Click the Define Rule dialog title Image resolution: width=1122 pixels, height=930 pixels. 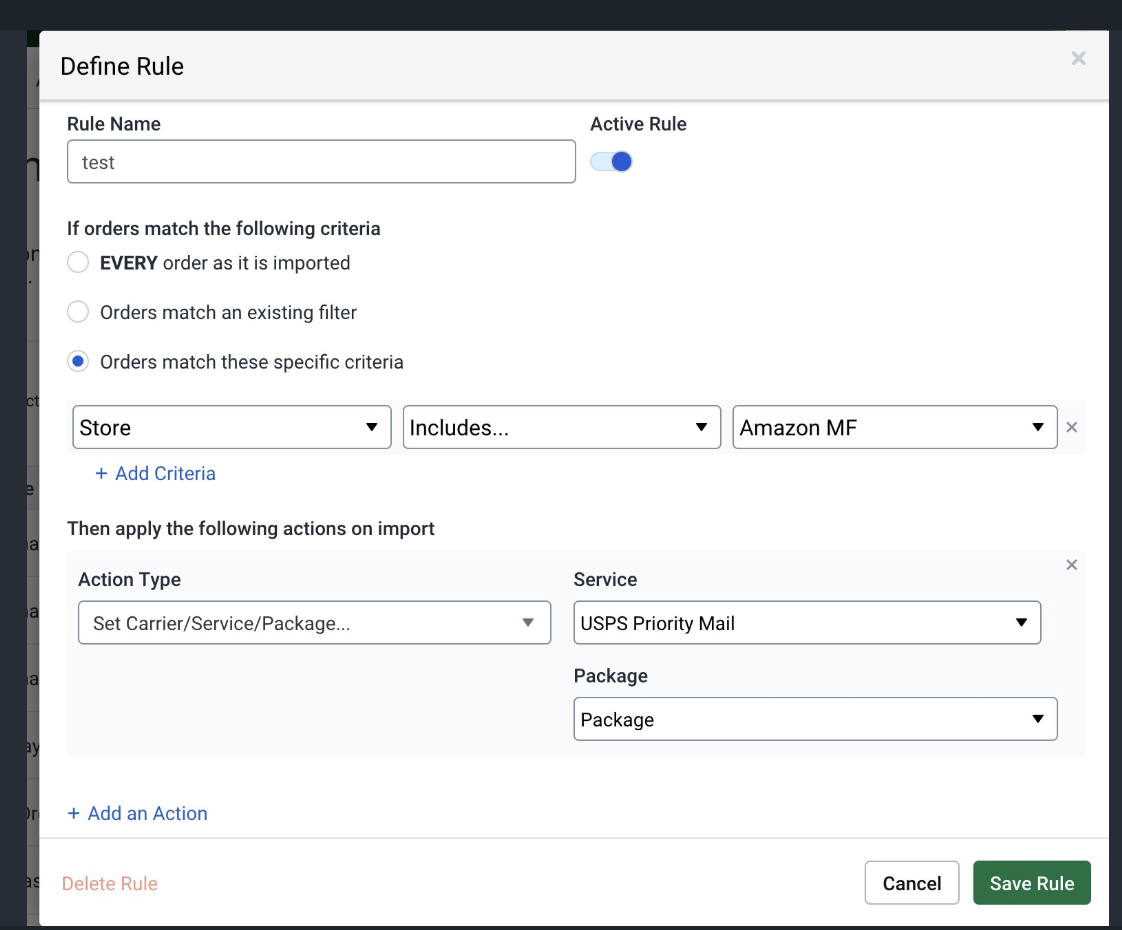(122, 66)
